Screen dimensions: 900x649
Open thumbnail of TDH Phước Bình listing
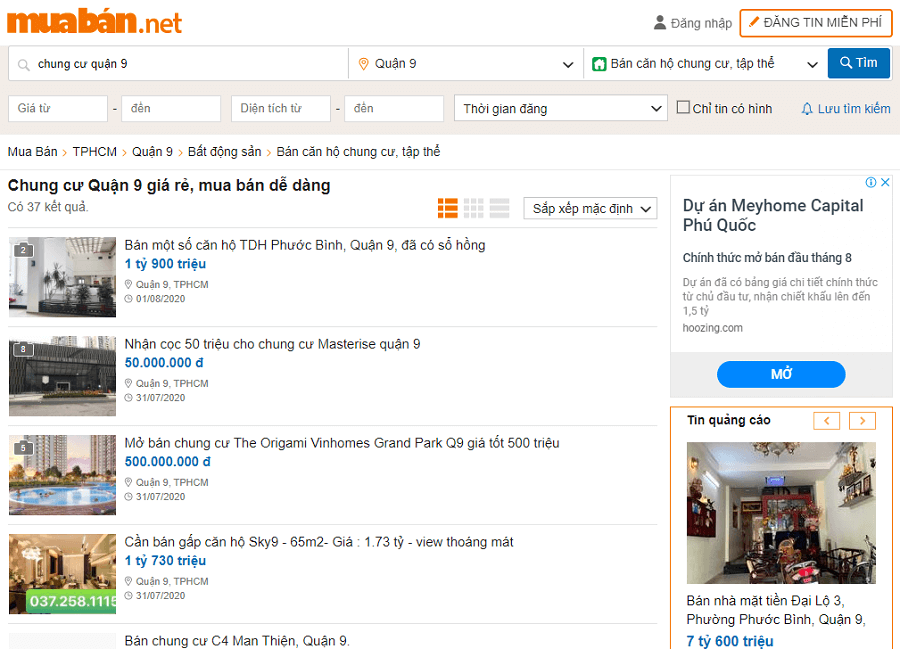pos(63,277)
